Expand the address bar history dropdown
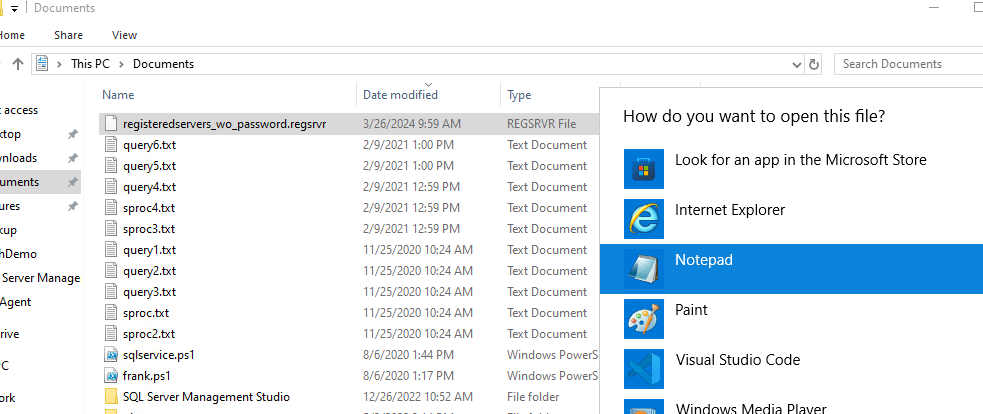 (x=796, y=64)
